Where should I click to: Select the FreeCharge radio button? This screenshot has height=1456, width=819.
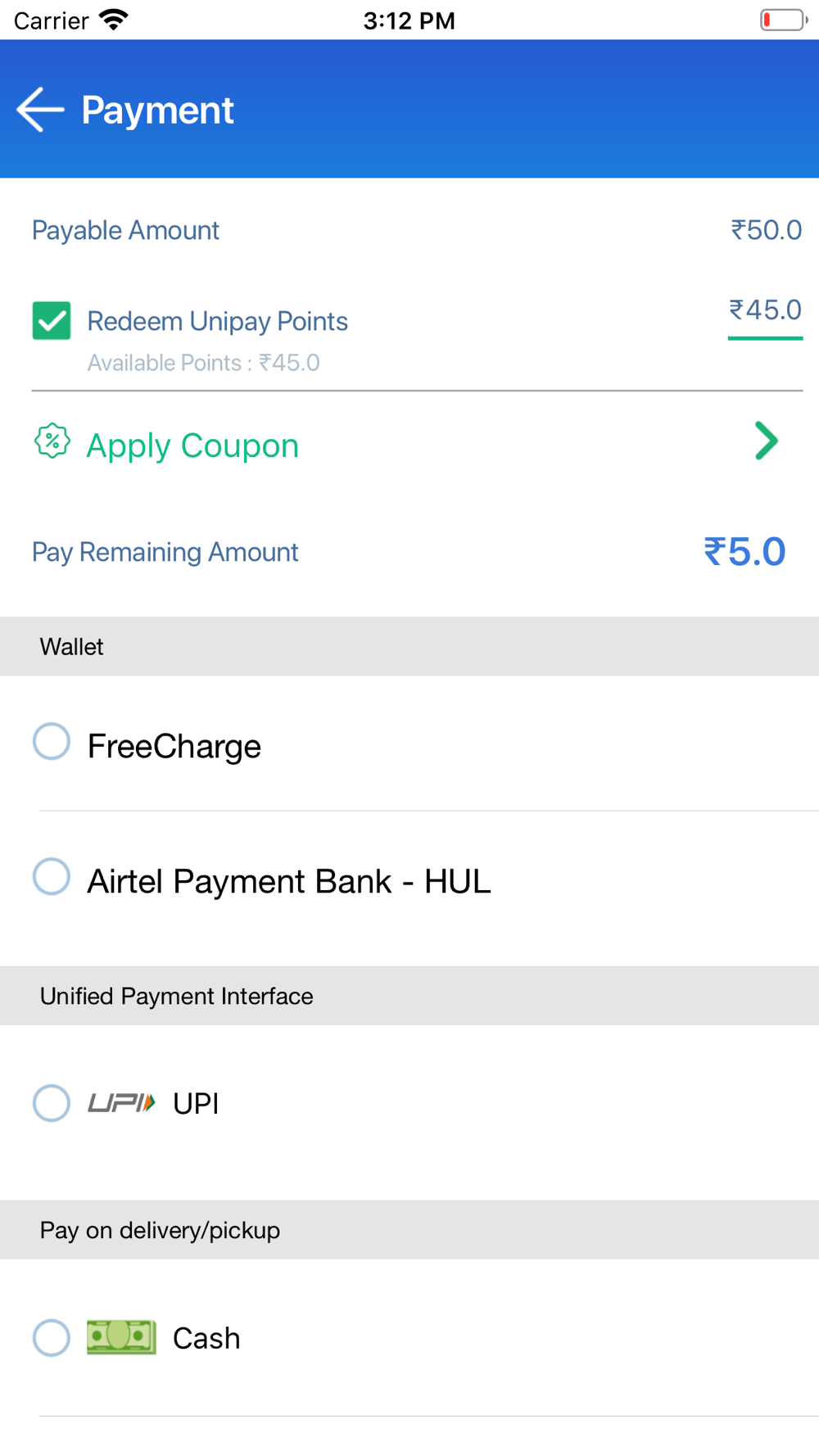pyautogui.click(x=52, y=741)
